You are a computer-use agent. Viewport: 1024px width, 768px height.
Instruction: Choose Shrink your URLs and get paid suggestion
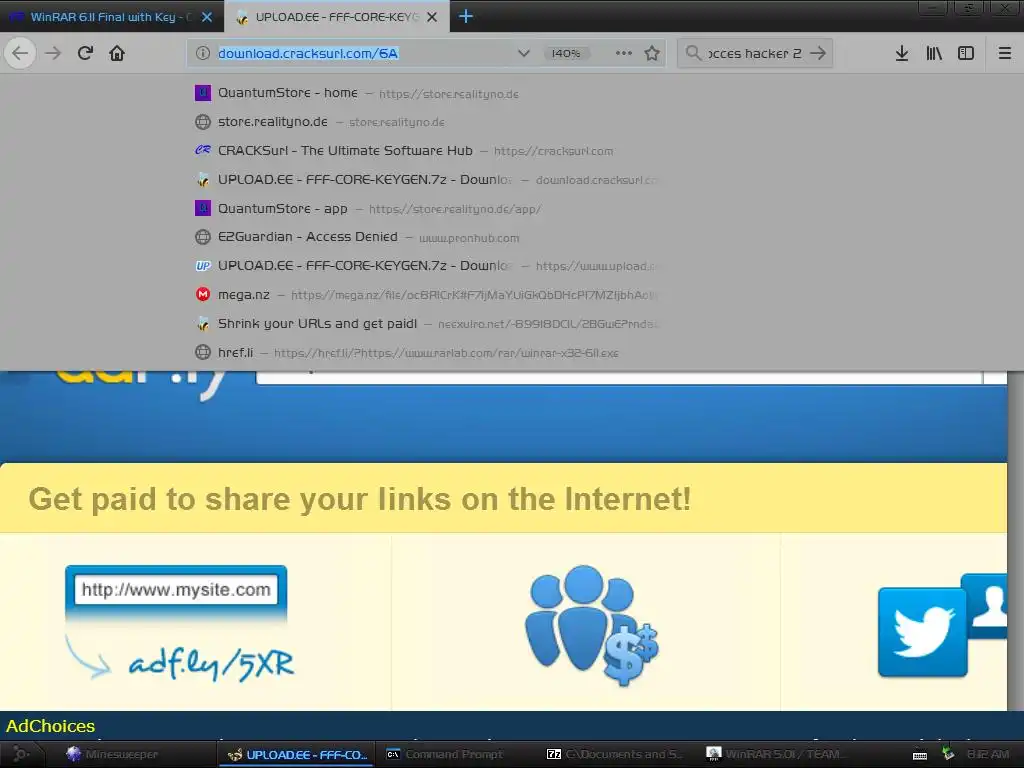point(428,323)
